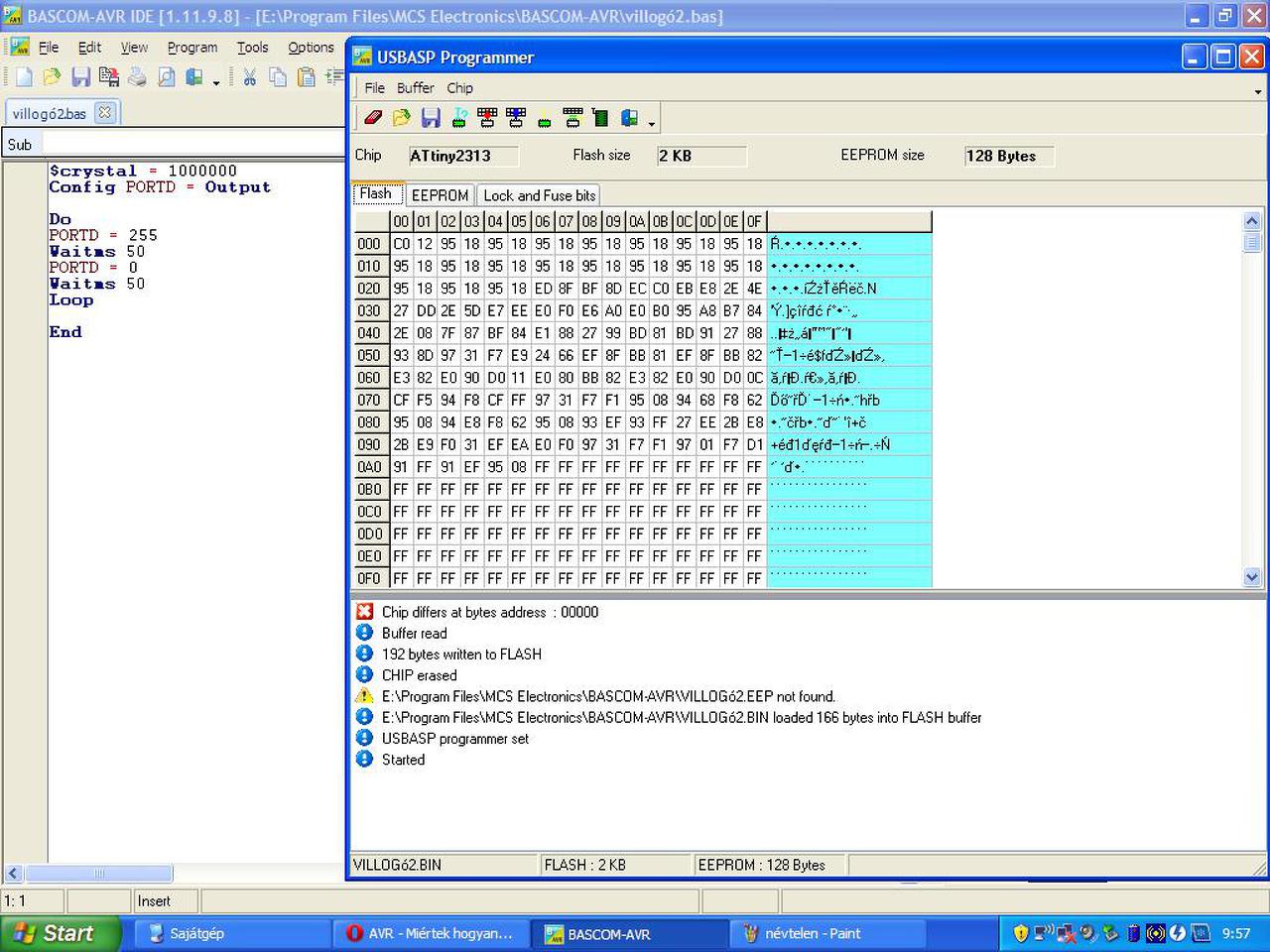Switch to the AVR Opera browser window
Image resolution: width=1270 pixels, height=952 pixels.
tap(432, 933)
